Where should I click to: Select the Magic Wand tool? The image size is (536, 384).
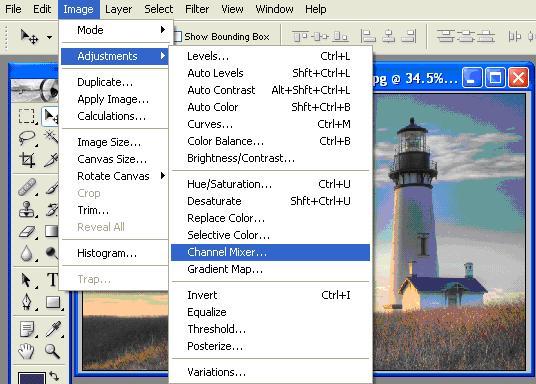pyautogui.click(x=51, y=138)
